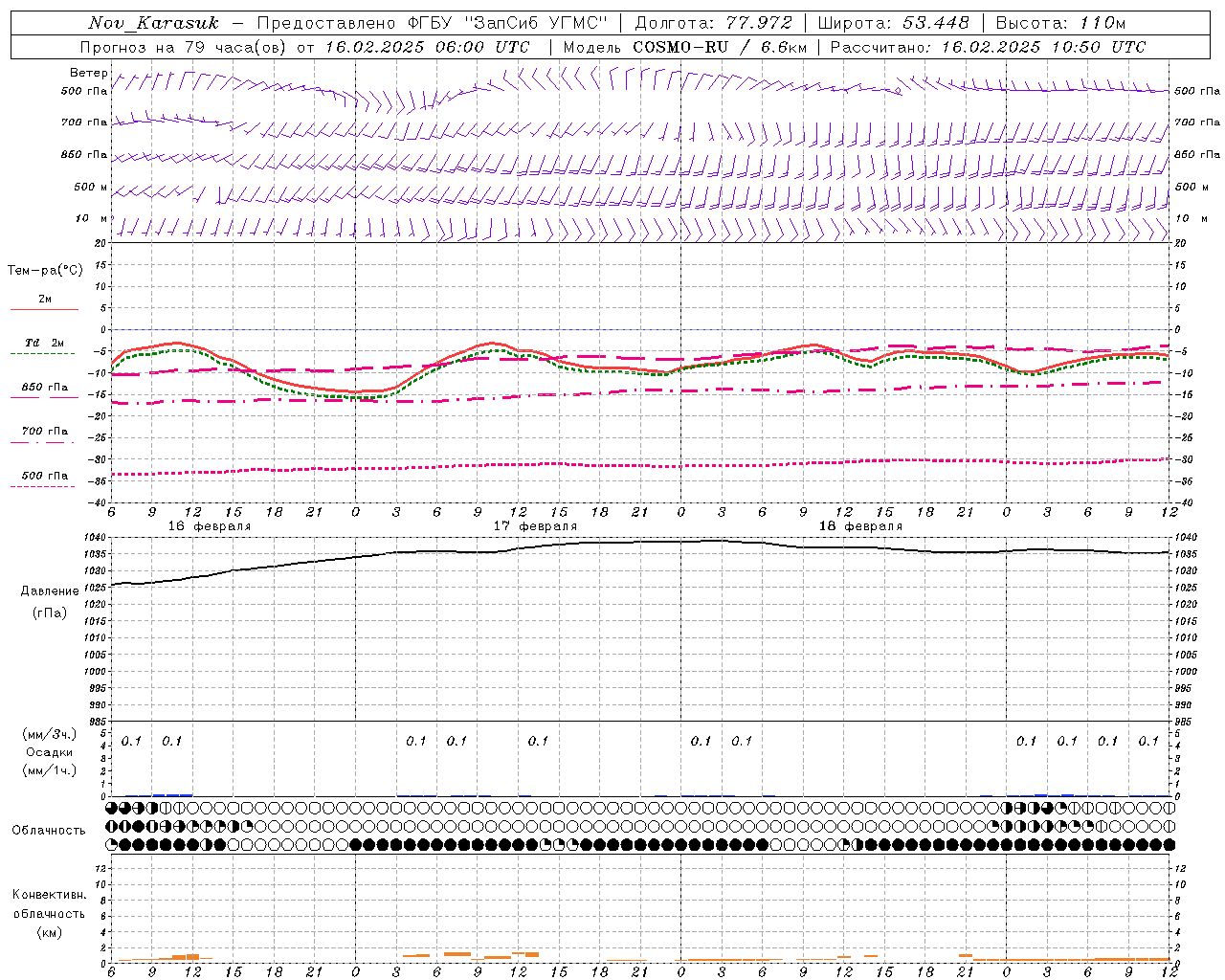Click the (мм/1ч.) precipitation unit label
The image size is (1225, 980).
pos(50,770)
